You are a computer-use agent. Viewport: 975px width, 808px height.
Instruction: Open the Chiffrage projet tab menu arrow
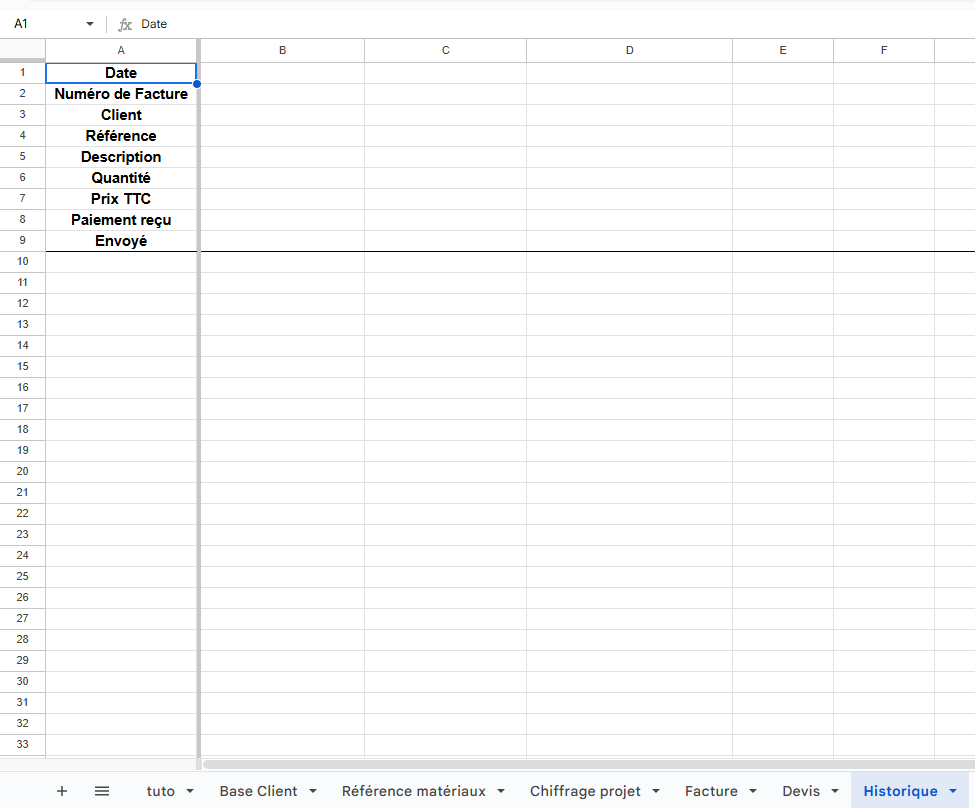[655, 790]
